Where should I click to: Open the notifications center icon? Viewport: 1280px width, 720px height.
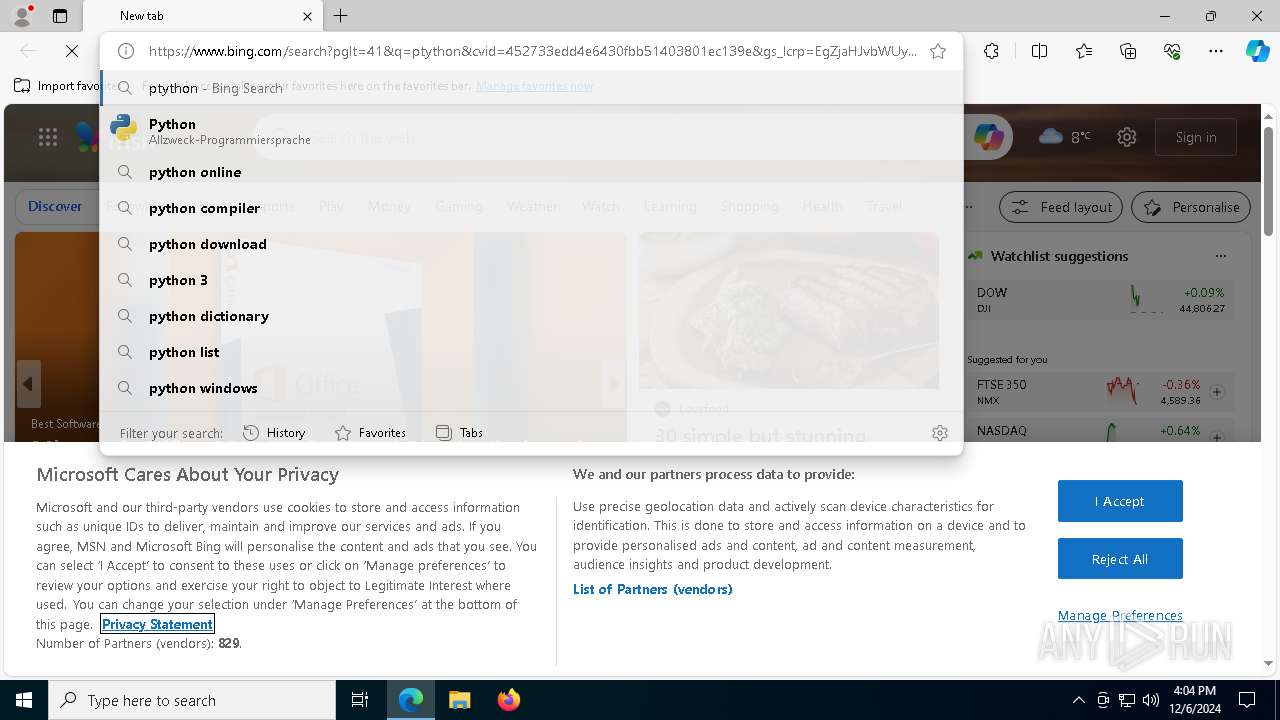point(1247,700)
